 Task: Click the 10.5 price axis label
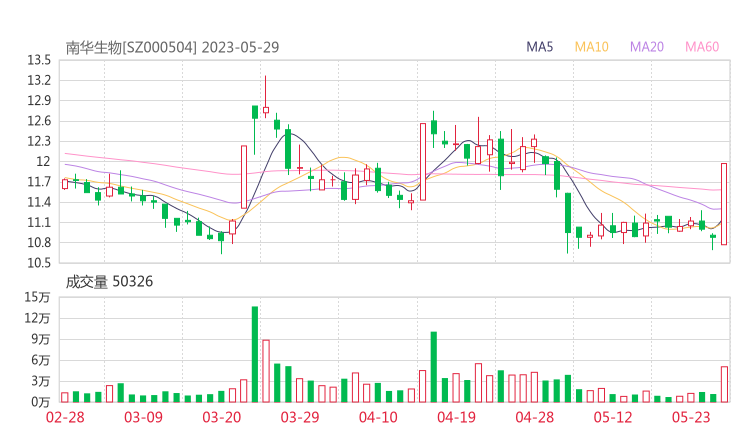(39, 263)
